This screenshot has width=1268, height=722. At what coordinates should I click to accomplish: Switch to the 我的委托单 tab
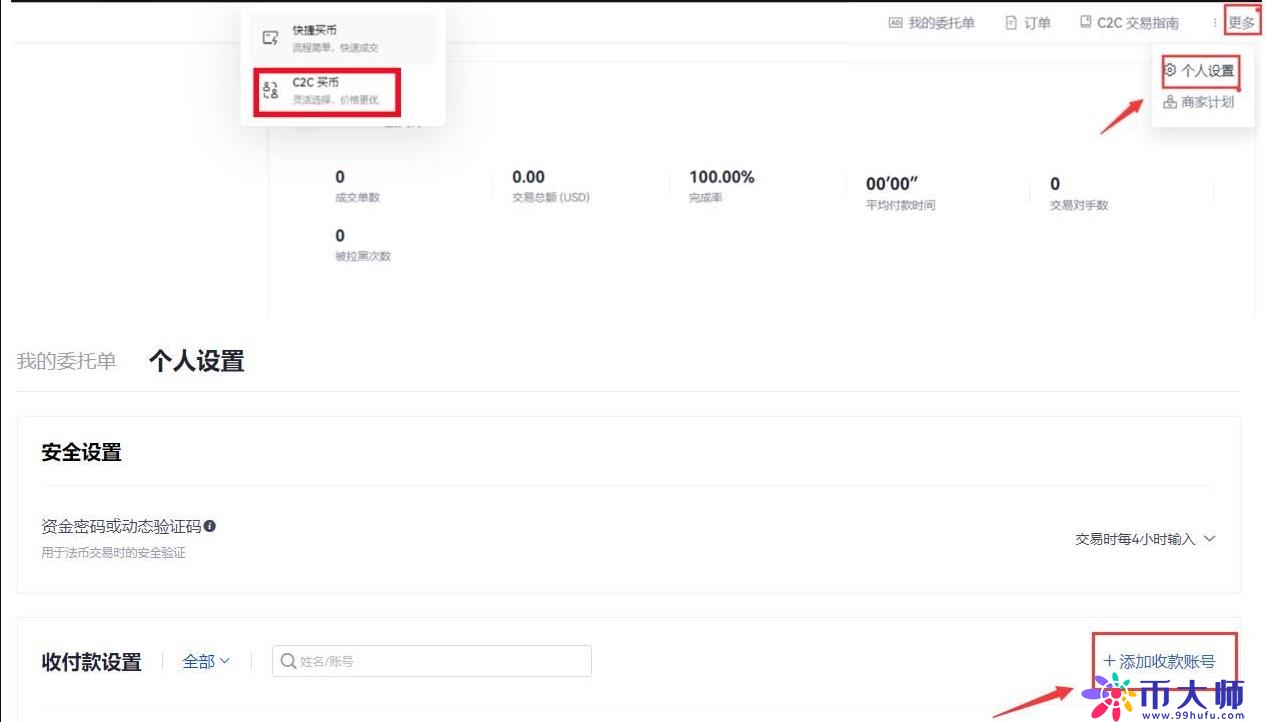(x=66, y=361)
